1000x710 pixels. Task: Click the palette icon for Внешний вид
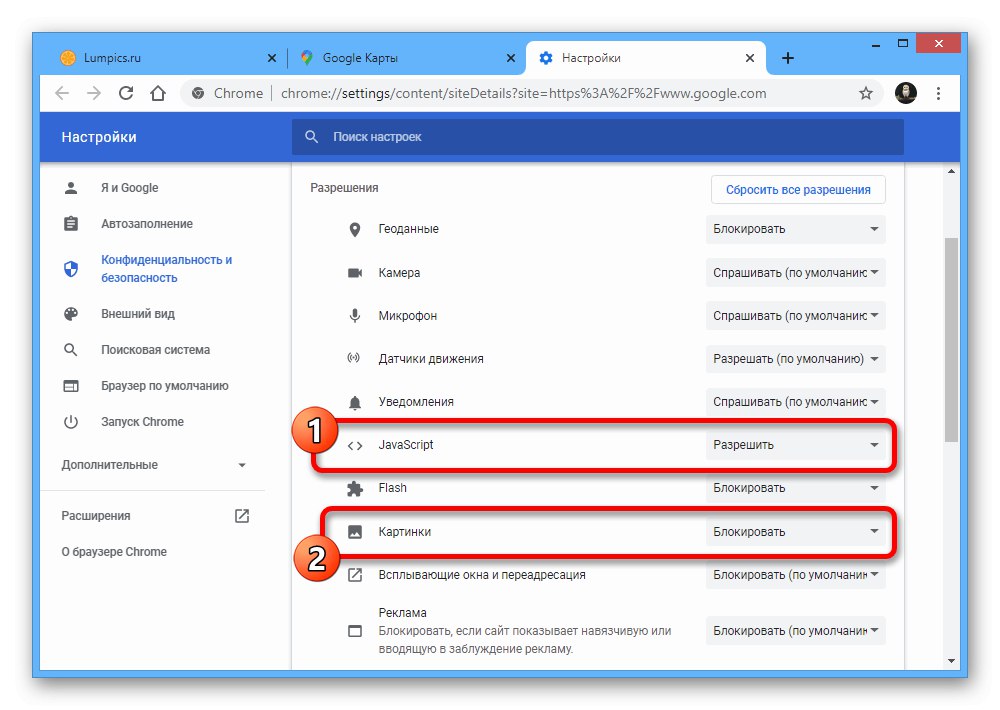[x=71, y=314]
